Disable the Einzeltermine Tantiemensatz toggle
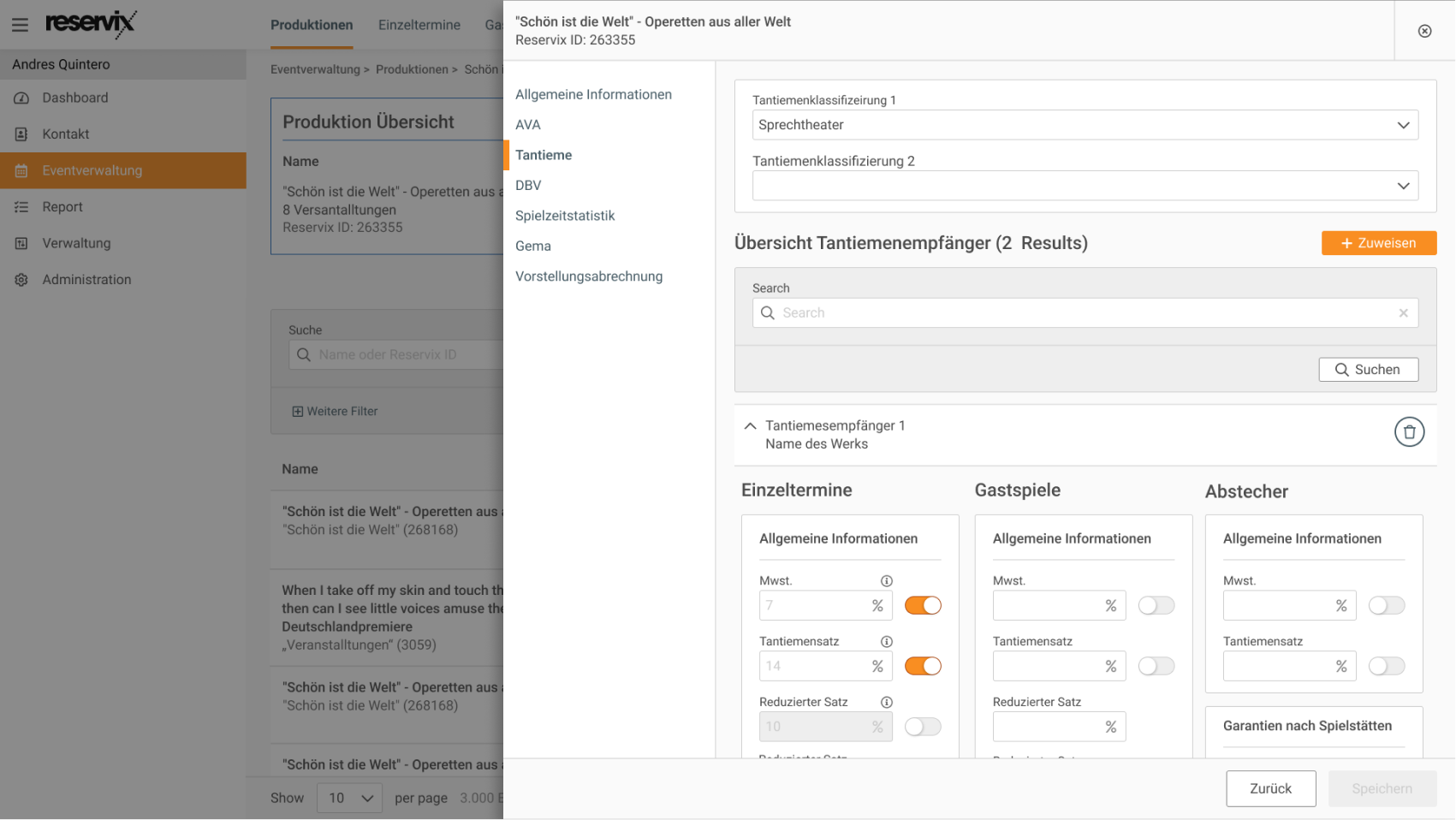Screen dimensions: 1456x820 [923, 667]
